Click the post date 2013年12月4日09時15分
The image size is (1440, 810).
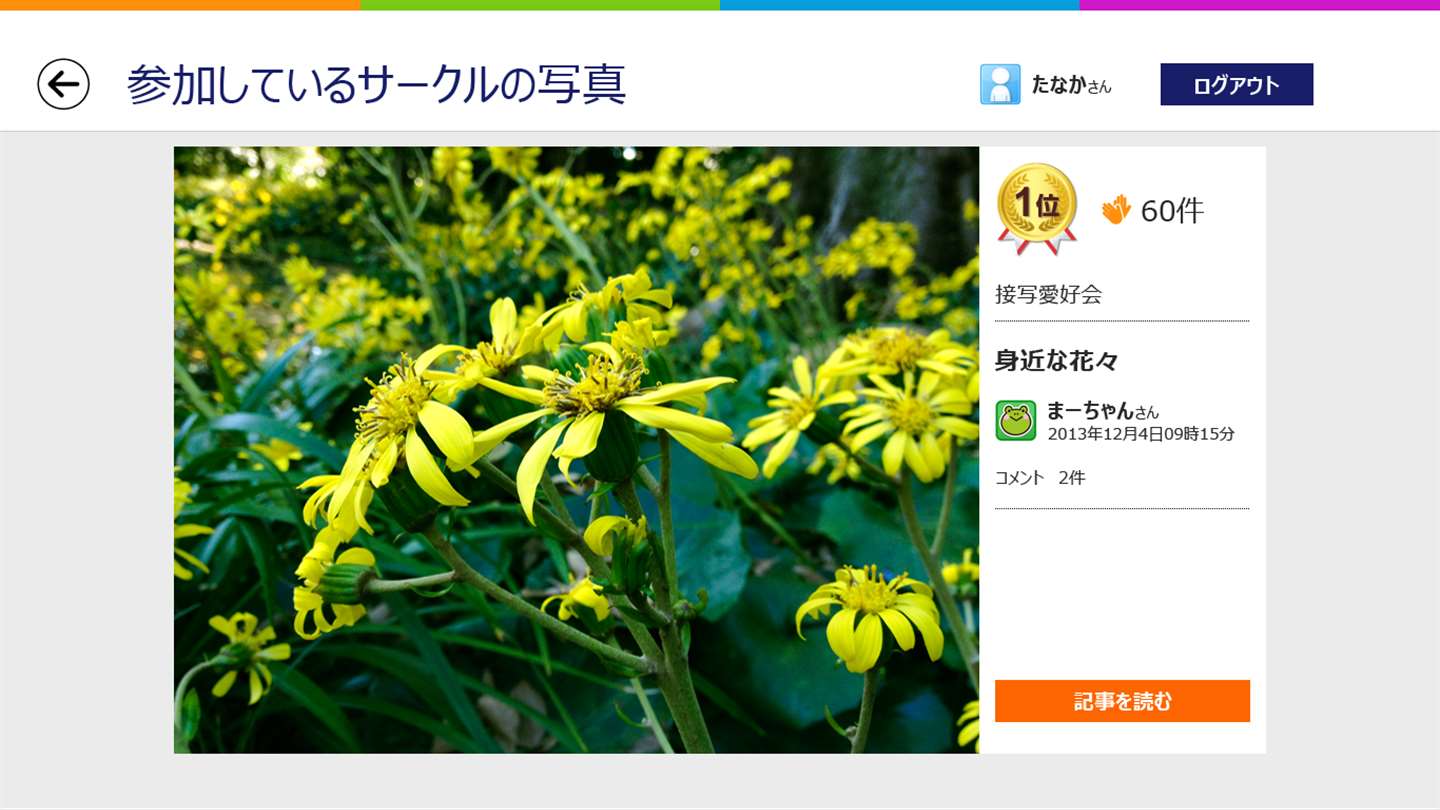point(1141,434)
